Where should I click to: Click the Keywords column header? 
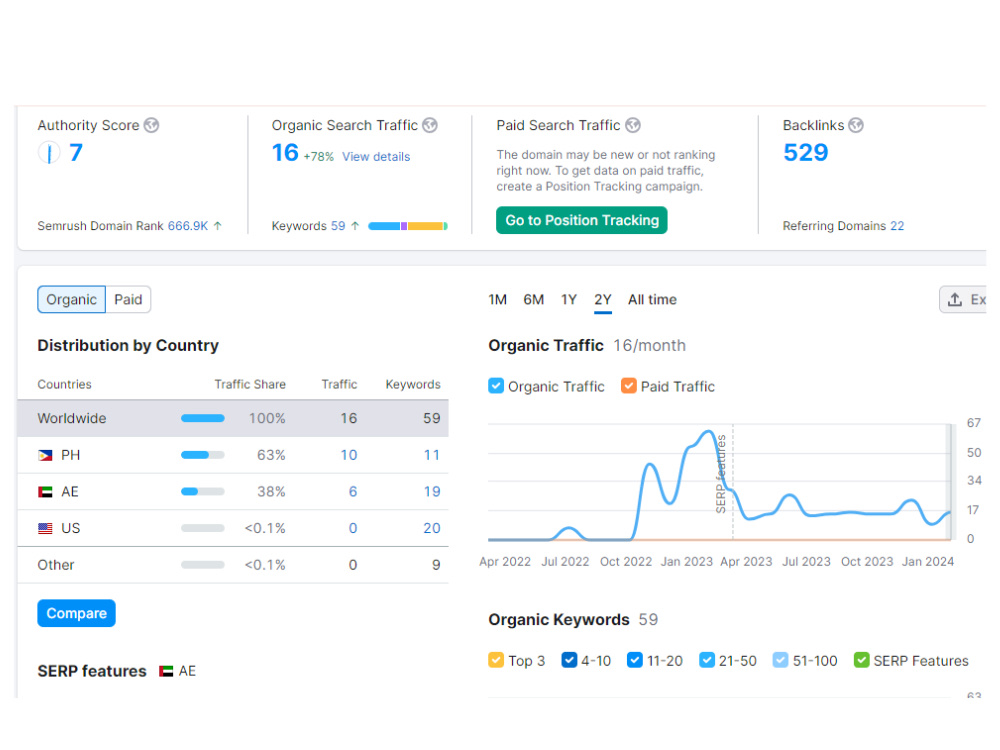[413, 385]
